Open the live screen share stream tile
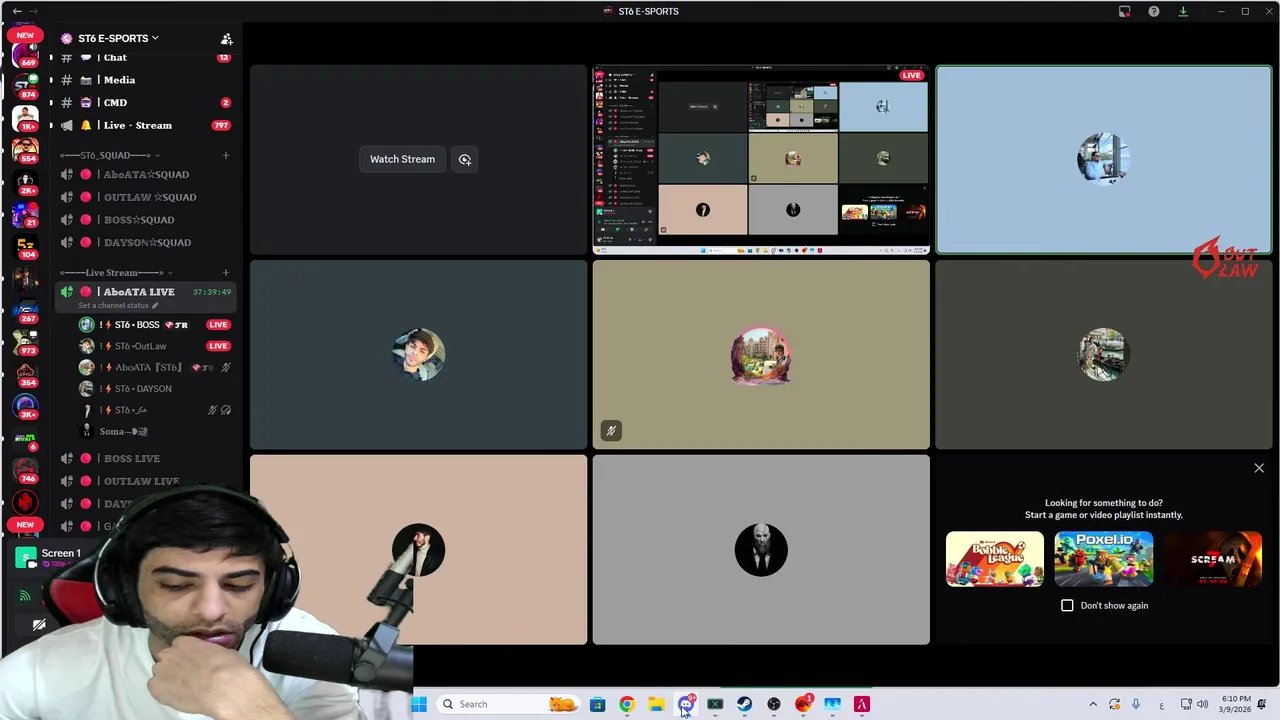The height and width of the screenshot is (720, 1280). pyautogui.click(x=761, y=160)
